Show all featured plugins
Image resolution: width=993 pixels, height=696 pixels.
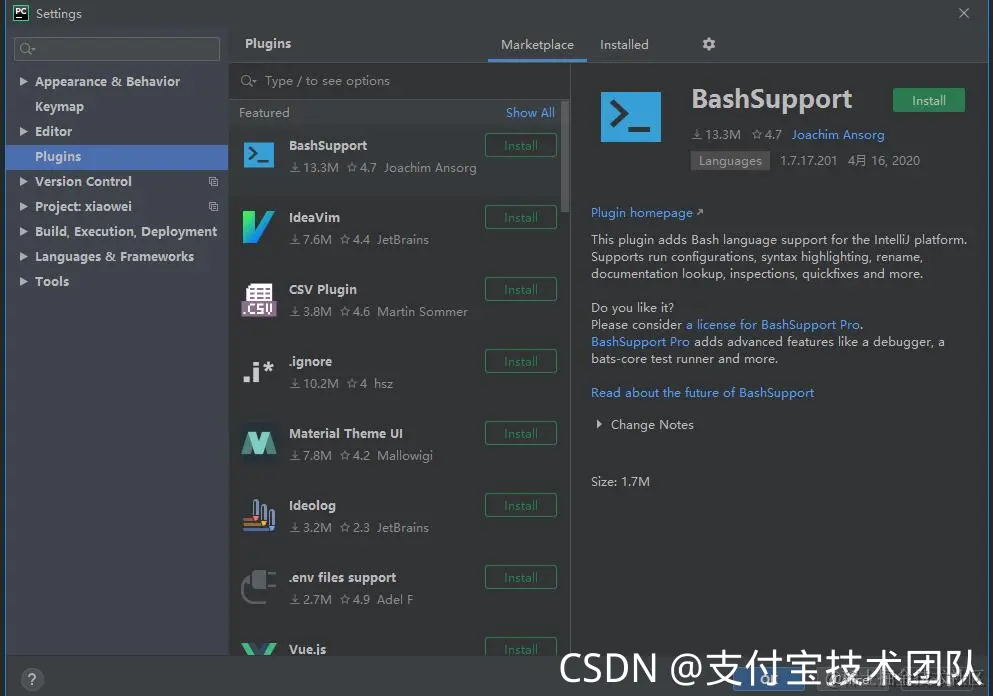tap(530, 113)
